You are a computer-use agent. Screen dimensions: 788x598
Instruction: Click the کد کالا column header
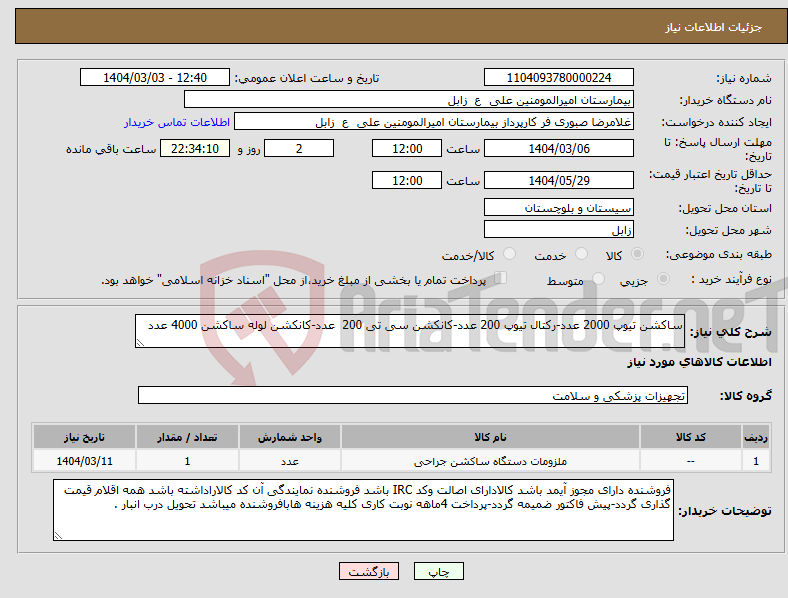(691, 437)
